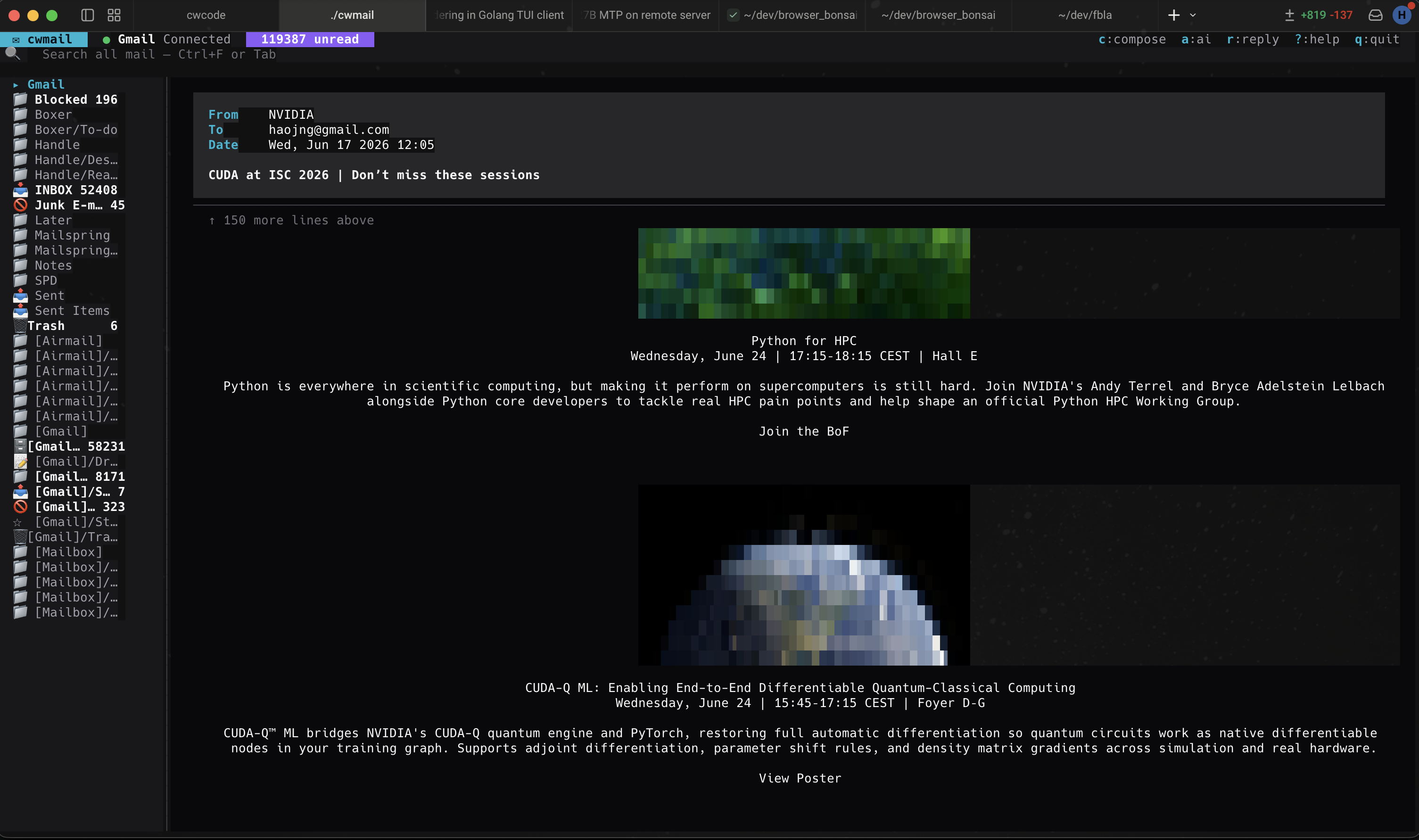The width and height of the screenshot is (1419, 840).
Task: Click the [Gmail]/Dr… drafts memo icon
Action: click(20, 462)
